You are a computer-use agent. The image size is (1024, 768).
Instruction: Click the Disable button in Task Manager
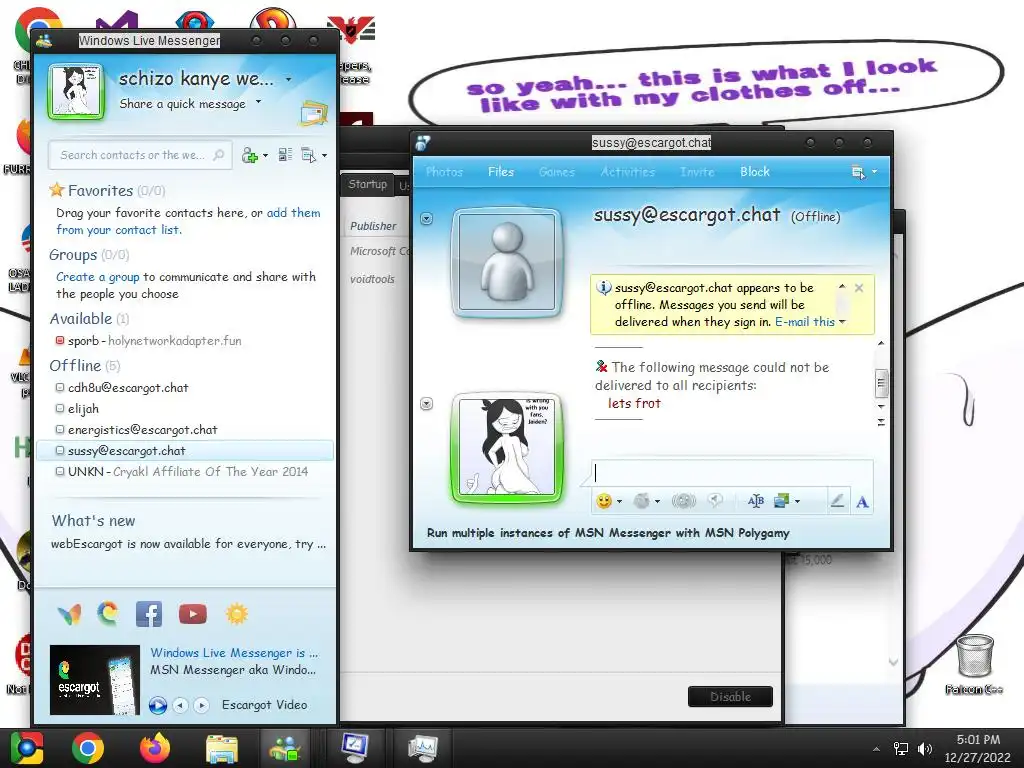730,697
